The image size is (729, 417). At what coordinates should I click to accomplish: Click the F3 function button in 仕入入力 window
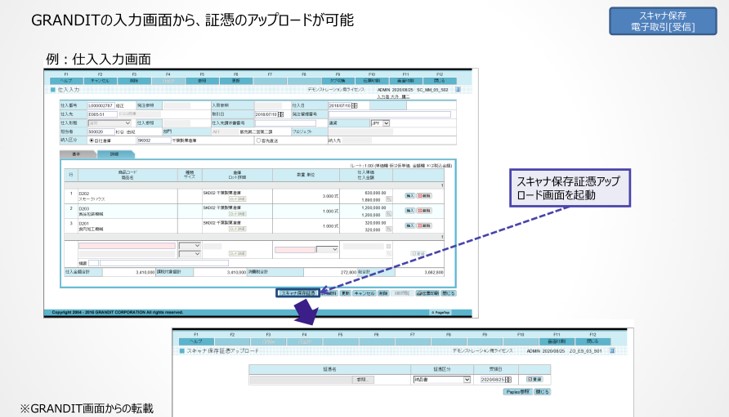click(x=134, y=81)
